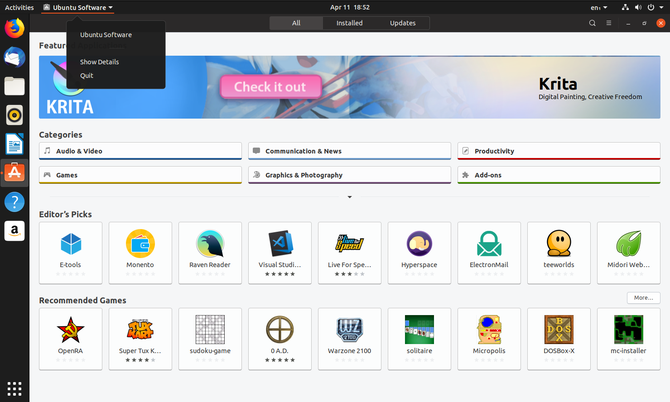Open the Raven Reader app tile
Image resolution: width=670 pixels, height=402 pixels.
[210, 252]
